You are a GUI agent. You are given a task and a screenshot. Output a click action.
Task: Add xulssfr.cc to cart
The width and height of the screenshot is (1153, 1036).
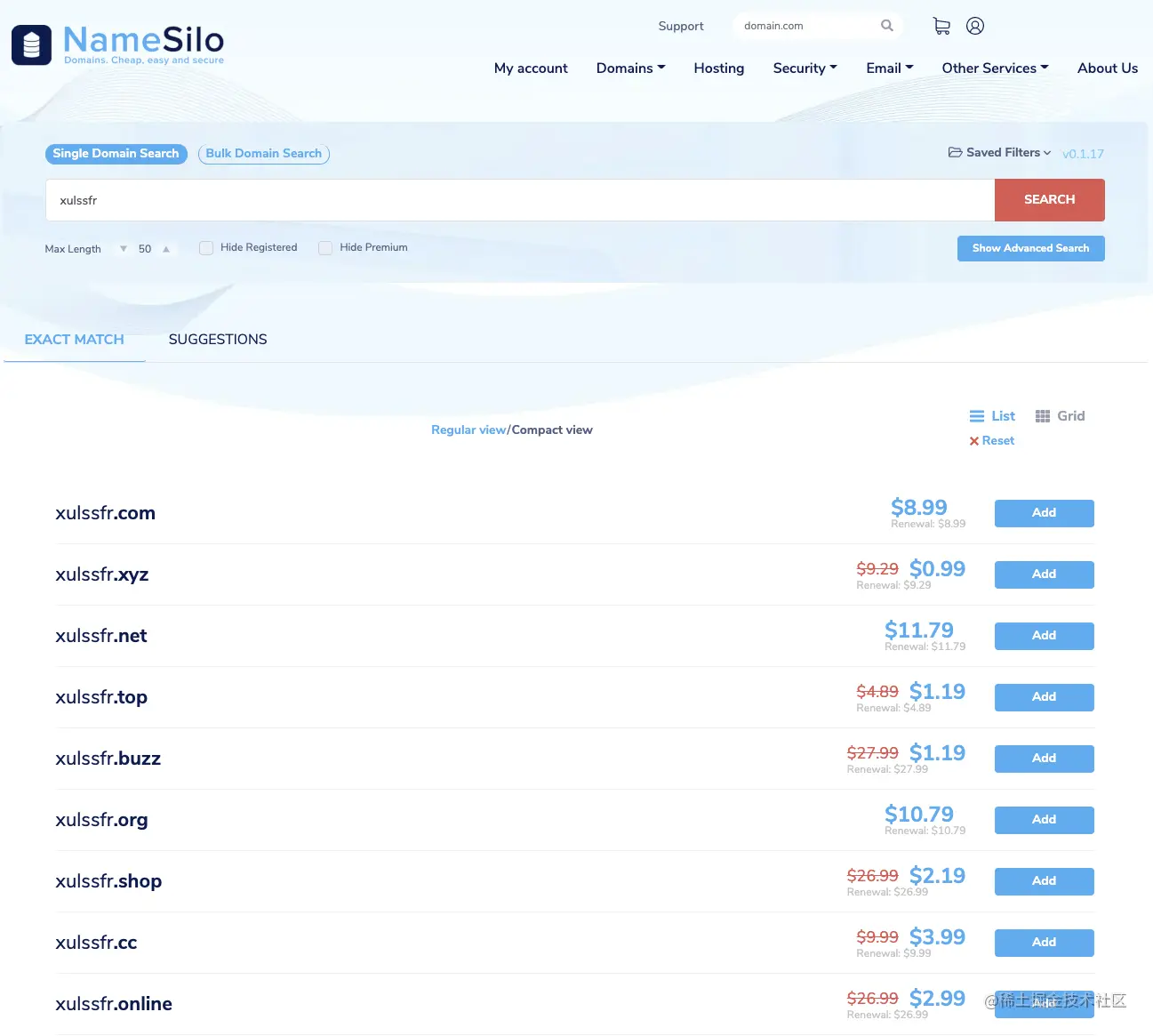tap(1045, 943)
